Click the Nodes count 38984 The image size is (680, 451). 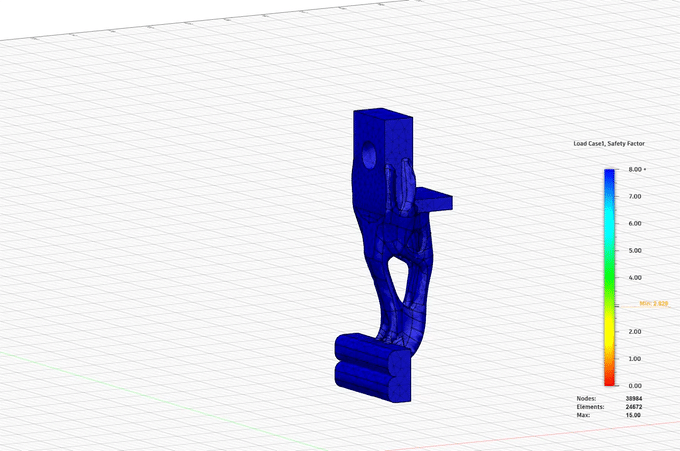pyautogui.click(x=634, y=399)
